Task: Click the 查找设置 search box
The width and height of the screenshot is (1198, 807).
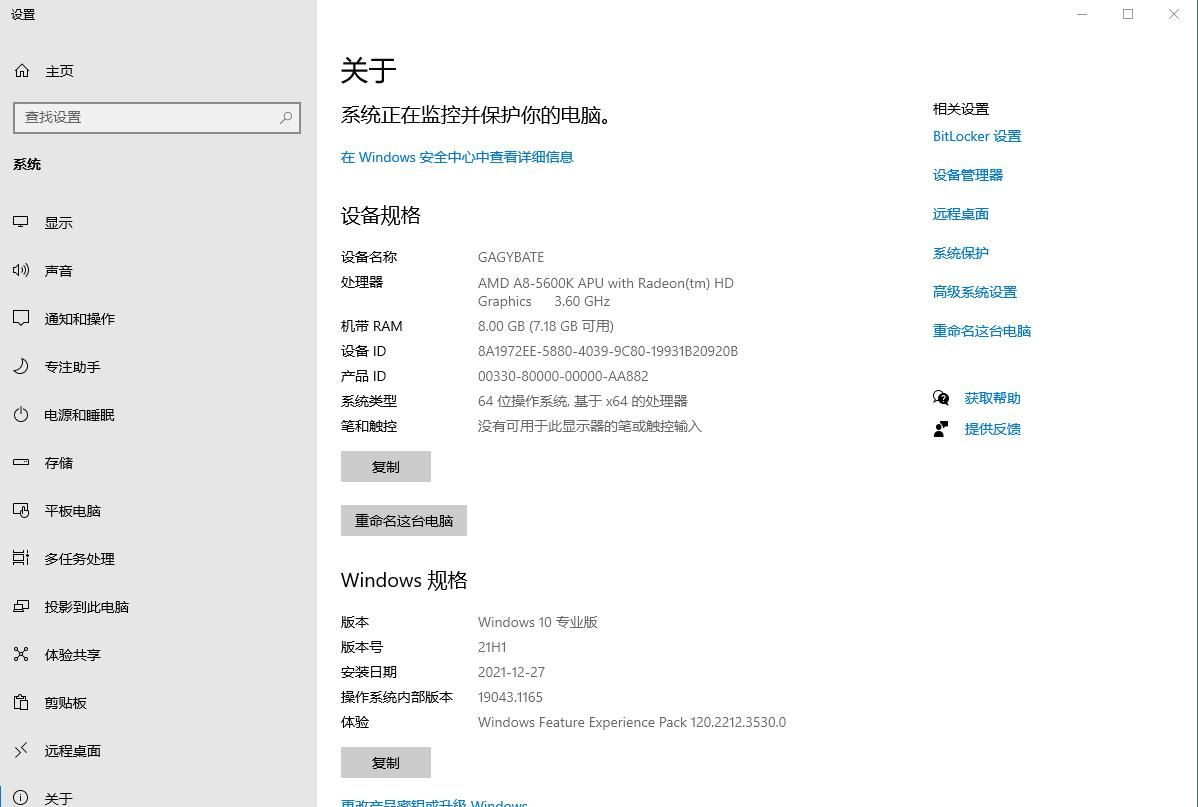Action: pos(155,117)
